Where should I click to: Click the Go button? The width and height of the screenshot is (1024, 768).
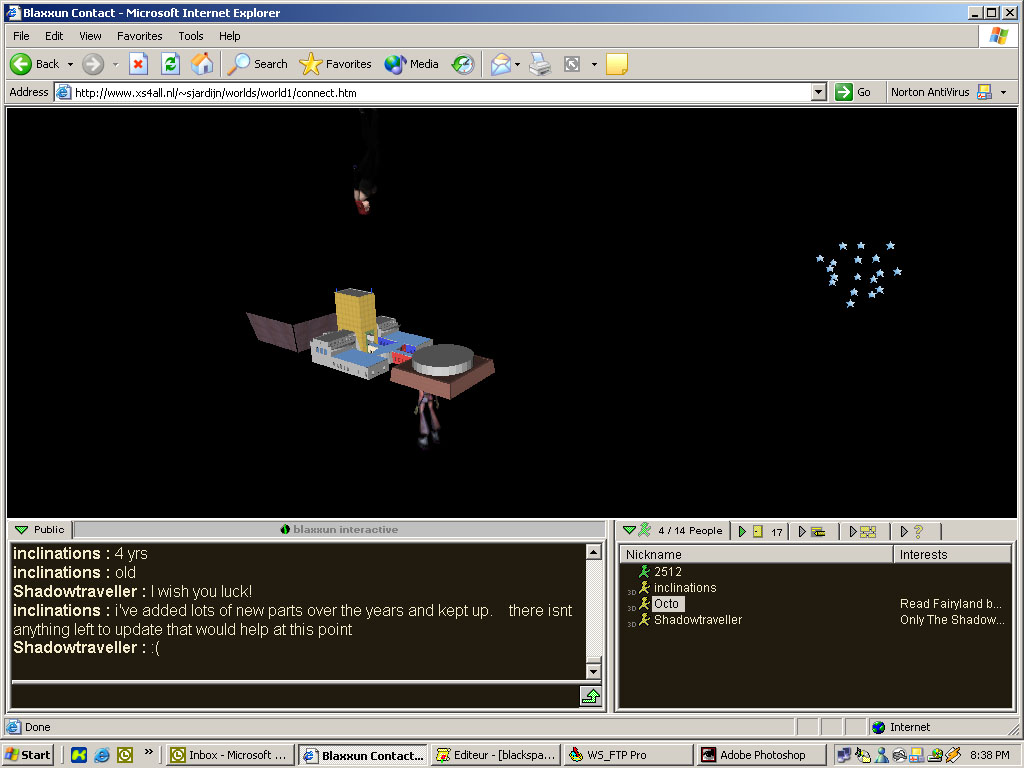pyautogui.click(x=853, y=92)
